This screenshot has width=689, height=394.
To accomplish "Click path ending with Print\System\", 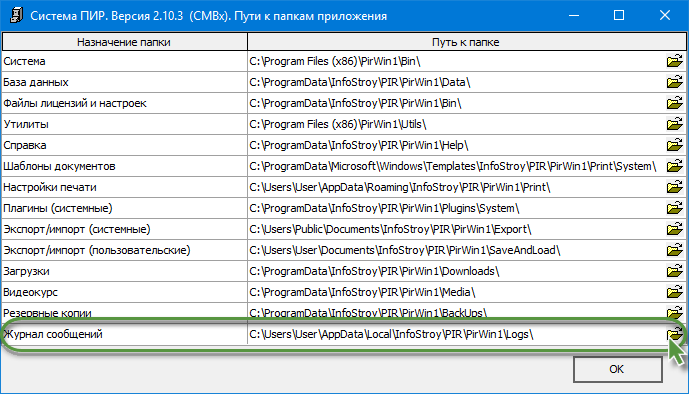I will (453, 166).
